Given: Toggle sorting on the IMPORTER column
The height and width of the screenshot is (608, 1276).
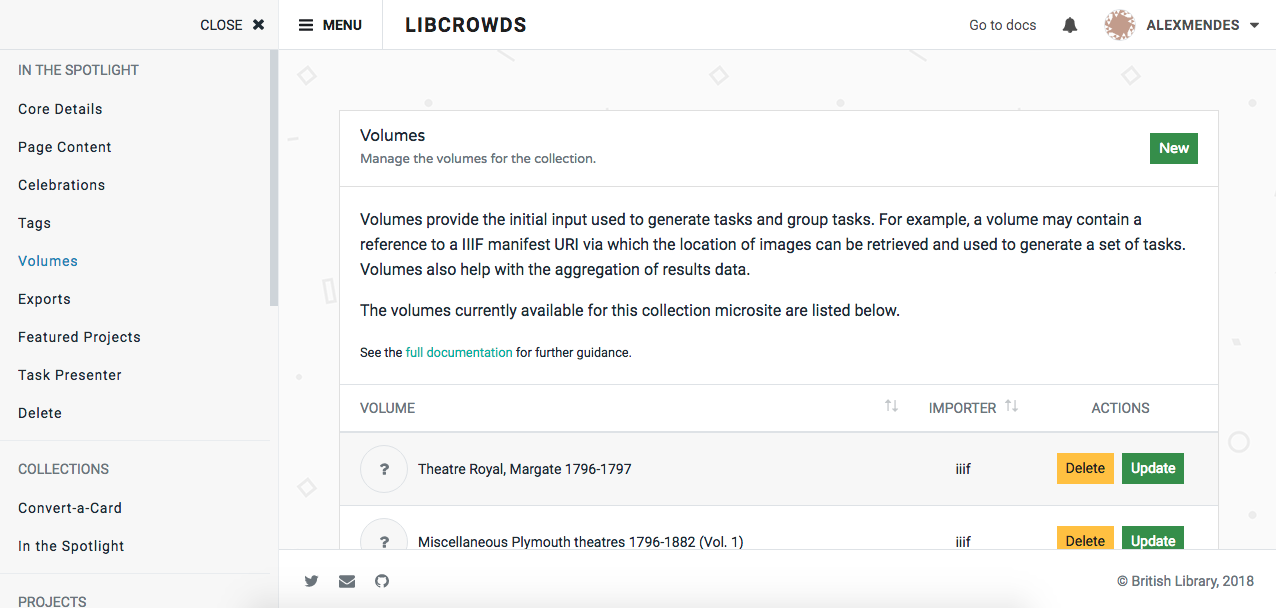Looking at the screenshot, I should [1011, 406].
